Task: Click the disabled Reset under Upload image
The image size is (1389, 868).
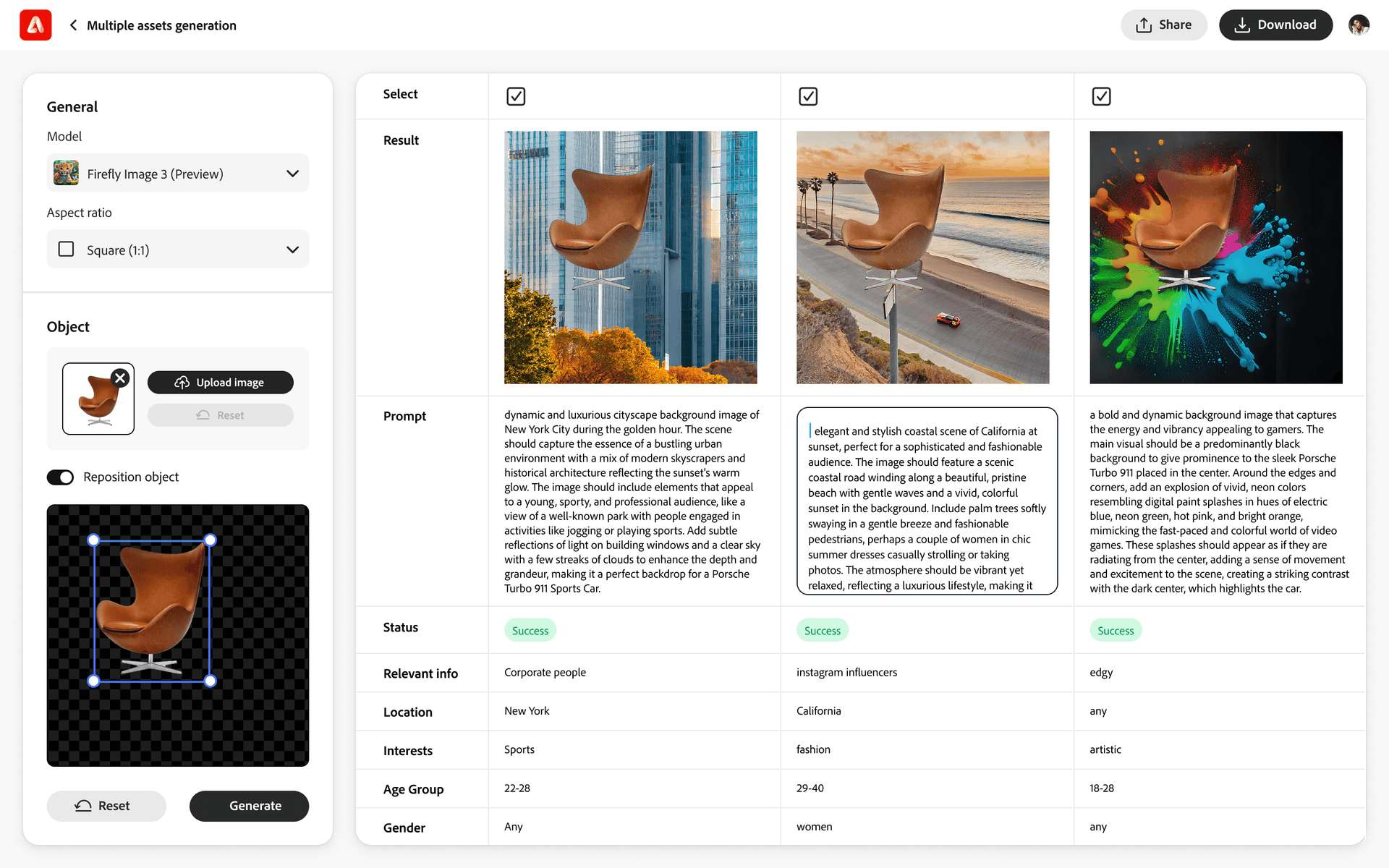Action: (x=221, y=415)
